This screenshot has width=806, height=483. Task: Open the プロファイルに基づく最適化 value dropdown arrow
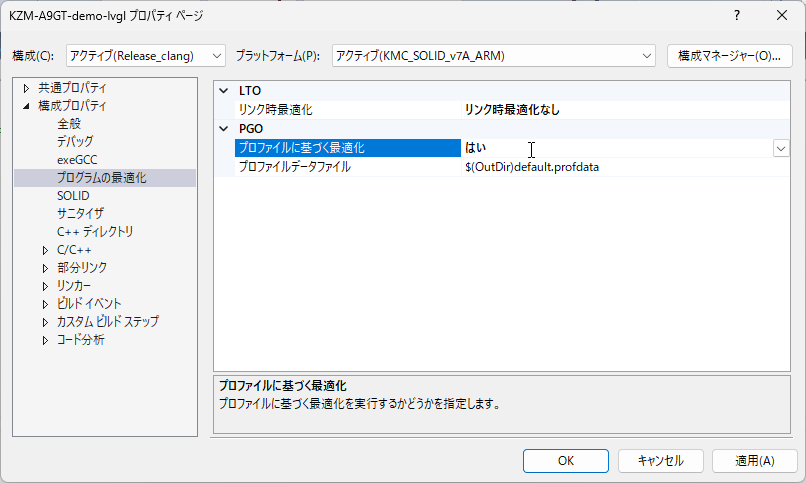[780, 148]
